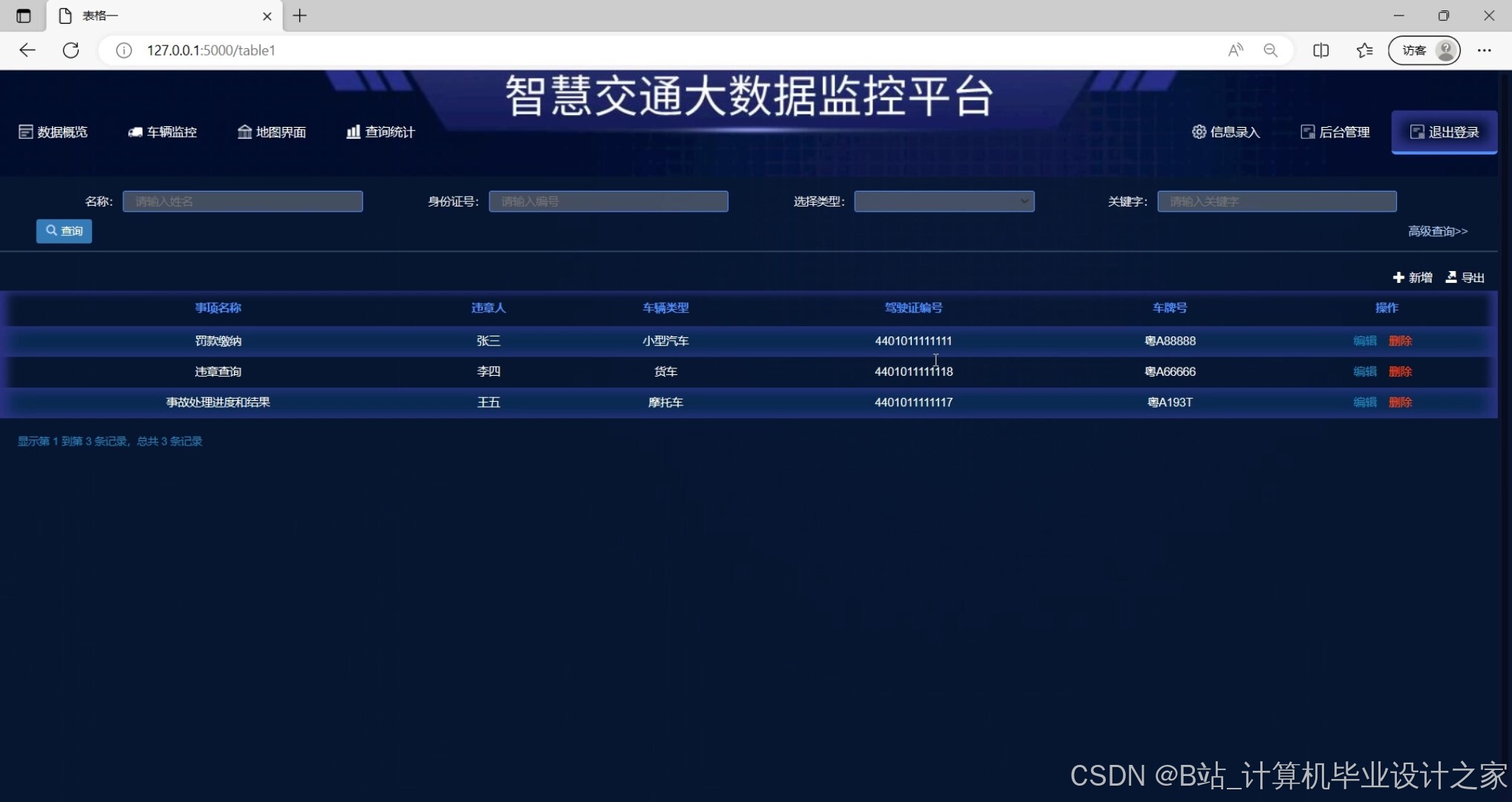Click the 事项名称 column header

click(218, 307)
